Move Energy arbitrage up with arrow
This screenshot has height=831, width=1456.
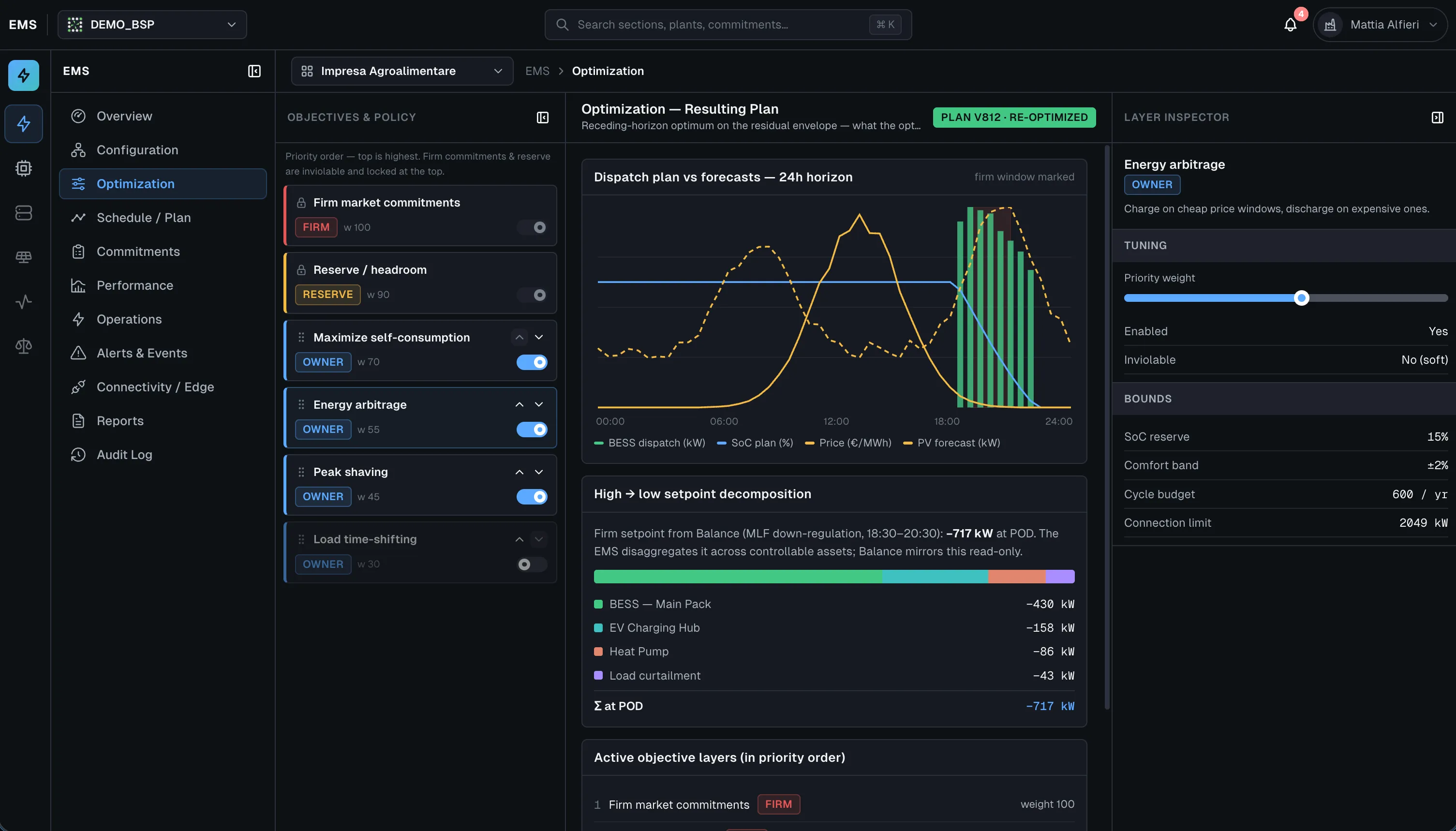(520, 405)
